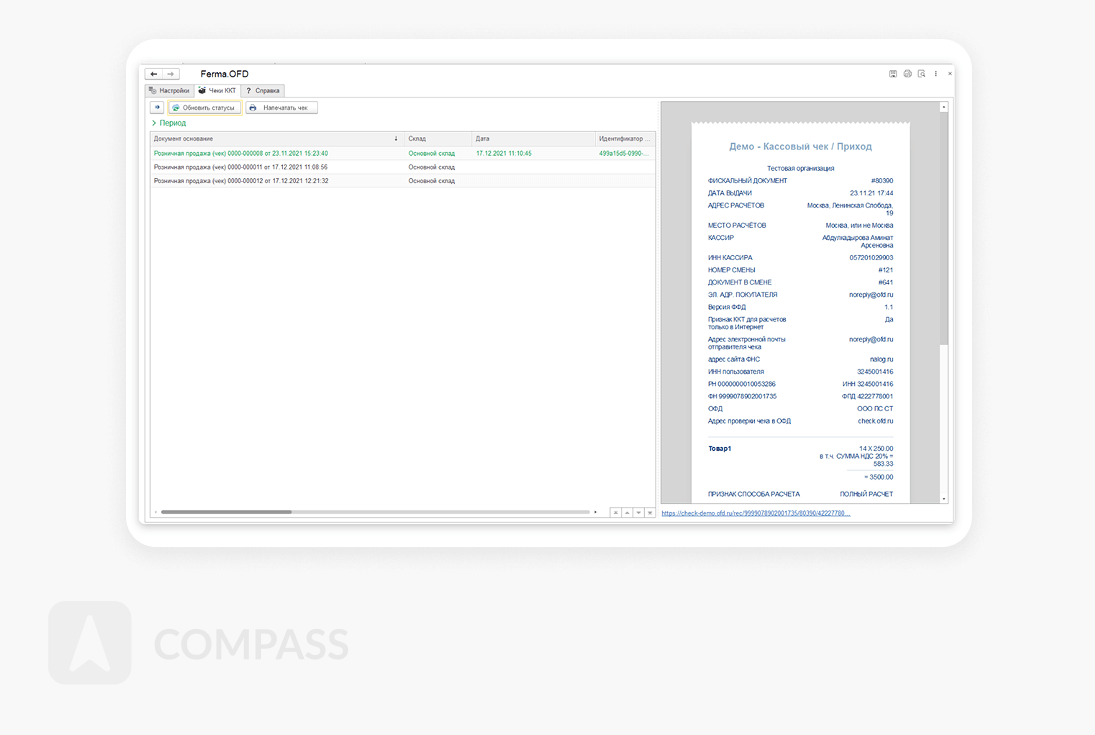This screenshot has width=1095, height=735.
Task: Open the Справка tab
Action: coord(263,90)
